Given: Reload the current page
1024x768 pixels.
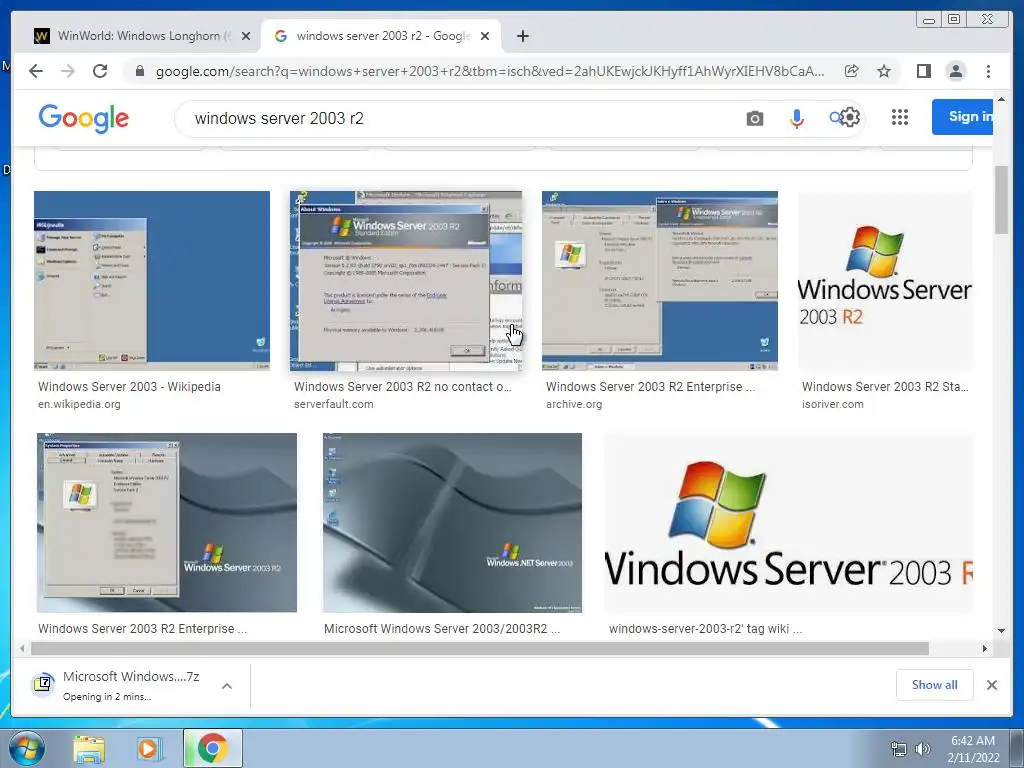Looking at the screenshot, I should 100,71.
